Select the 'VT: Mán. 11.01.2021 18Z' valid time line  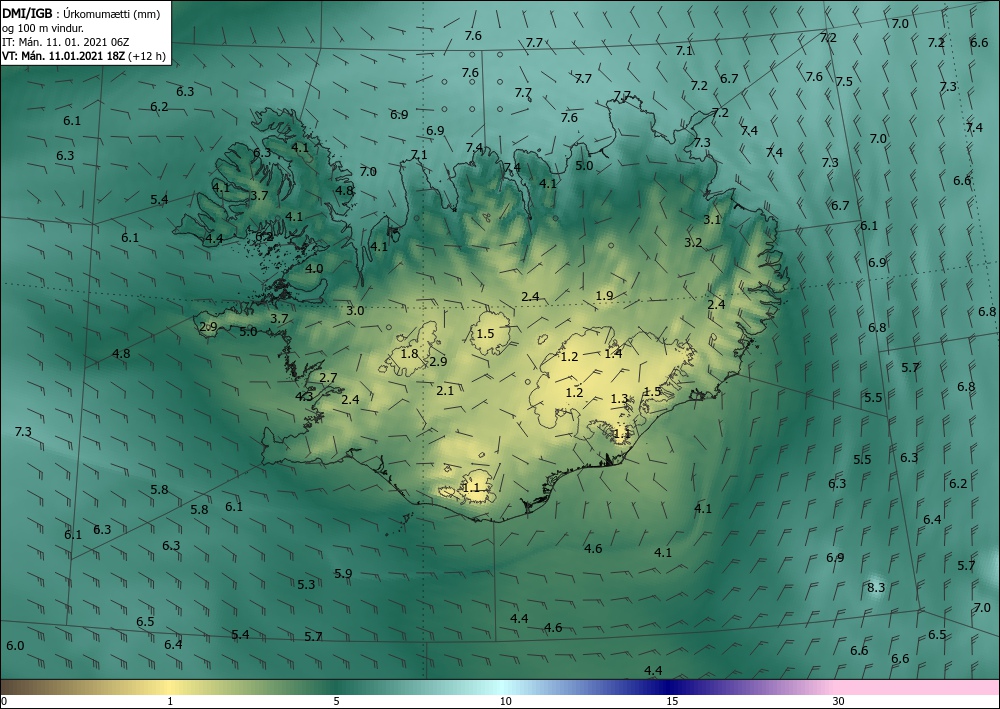coord(64,55)
